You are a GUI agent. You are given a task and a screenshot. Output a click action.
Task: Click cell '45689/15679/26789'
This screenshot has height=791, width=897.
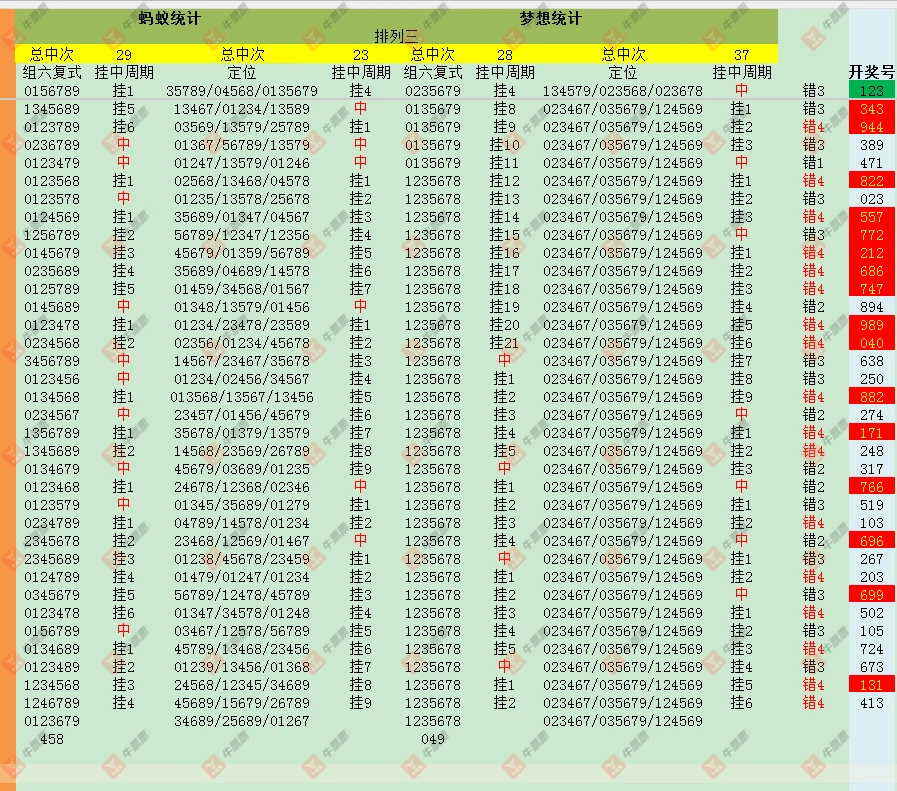click(241, 703)
